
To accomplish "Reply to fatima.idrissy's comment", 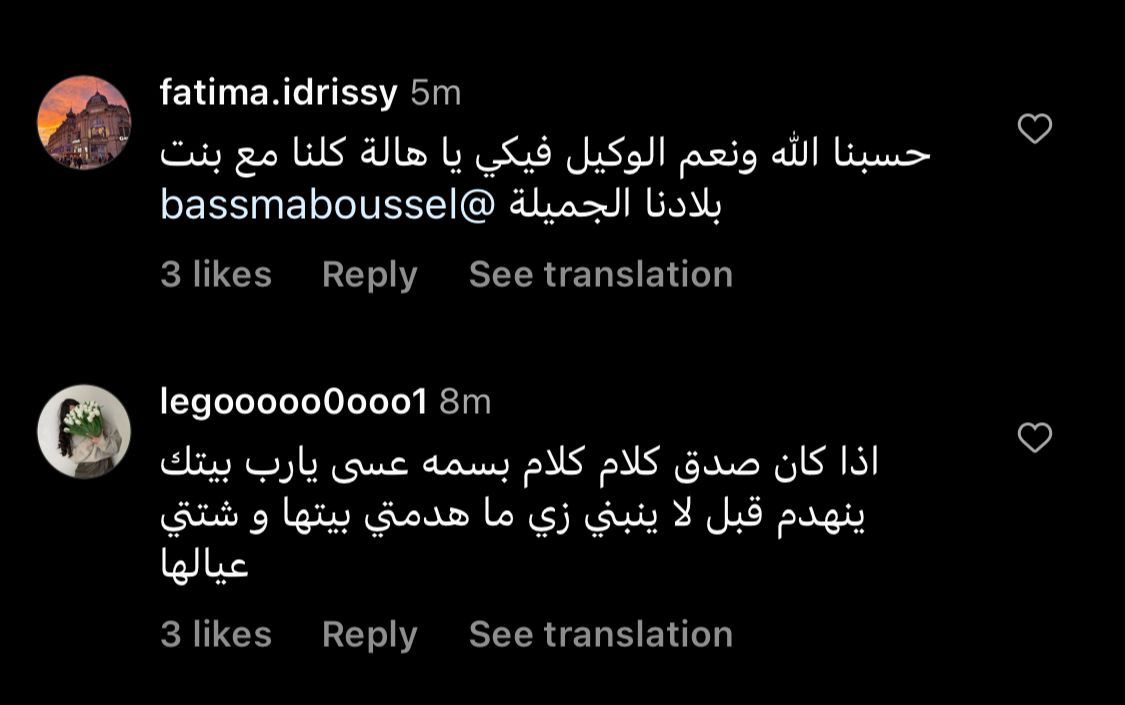I will (x=369, y=274).
